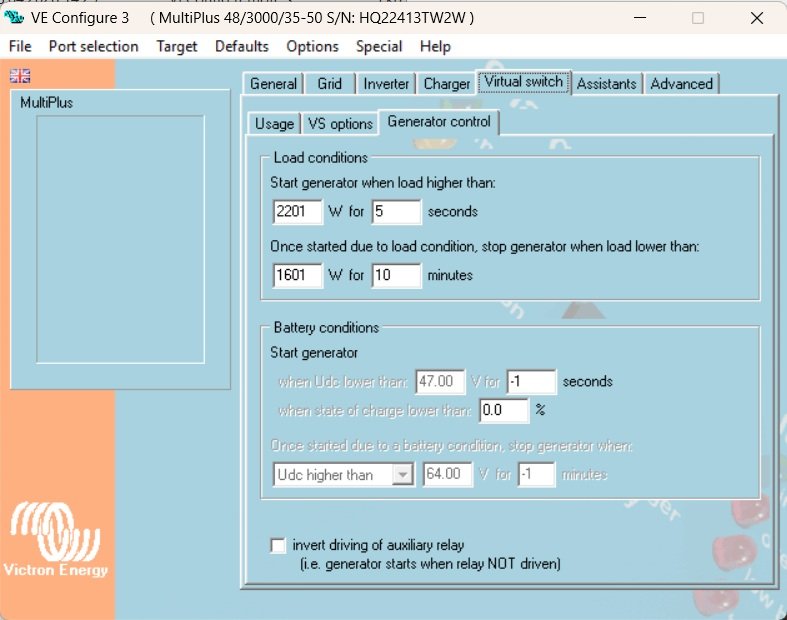Switch to the General tab
Screen dimensions: 787x620
(273, 83)
